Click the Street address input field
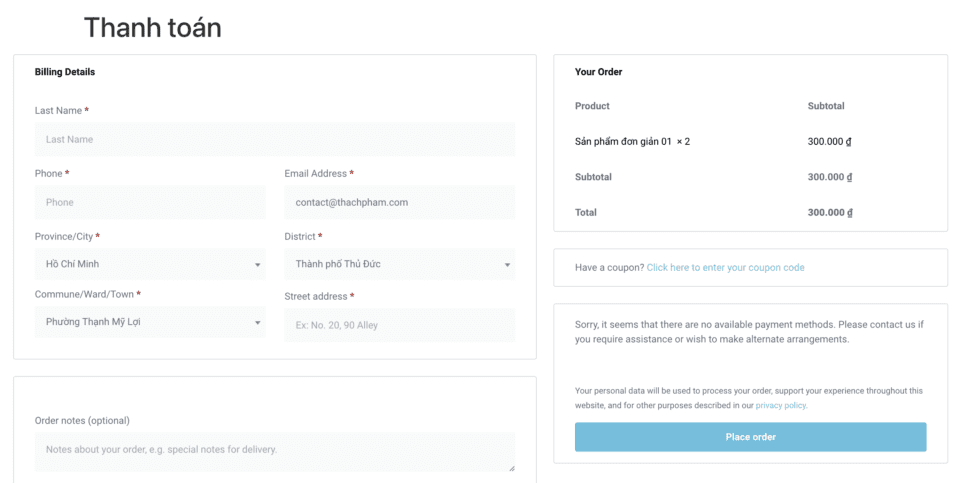The width and height of the screenshot is (960, 483). pos(399,325)
